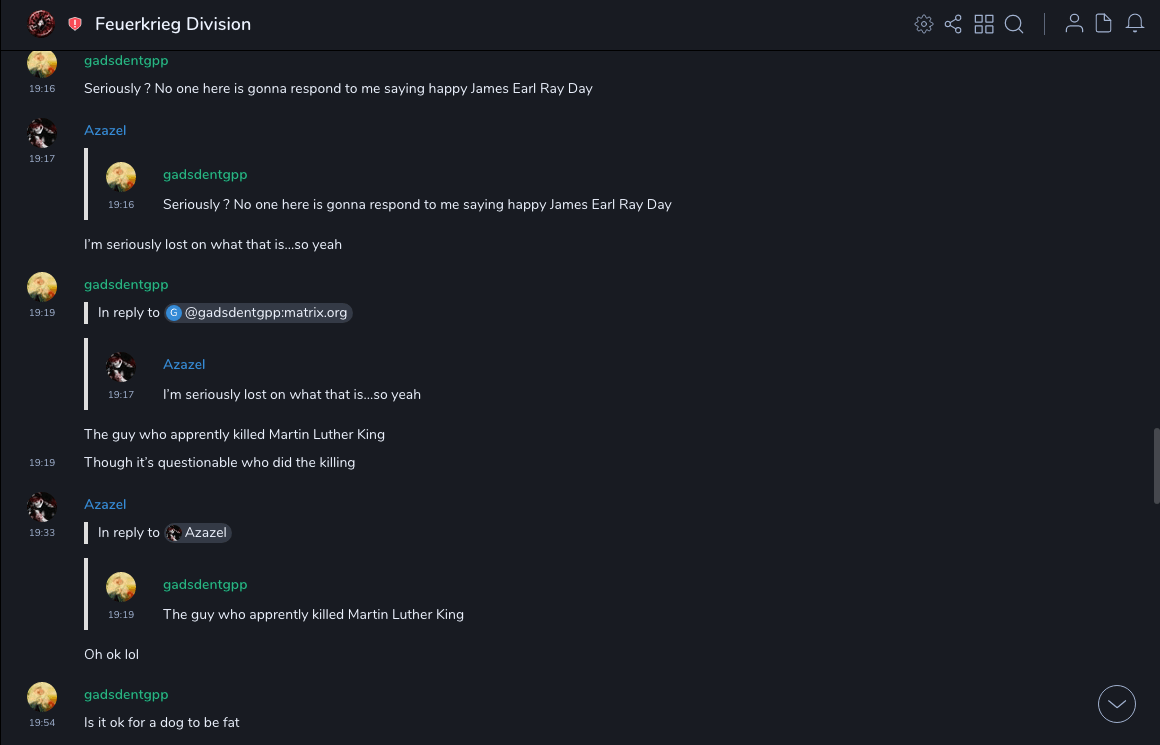Click gadsdentgpp's avatar beside the 19:54 message
Image resolution: width=1160 pixels, height=745 pixels.
pyautogui.click(x=42, y=697)
